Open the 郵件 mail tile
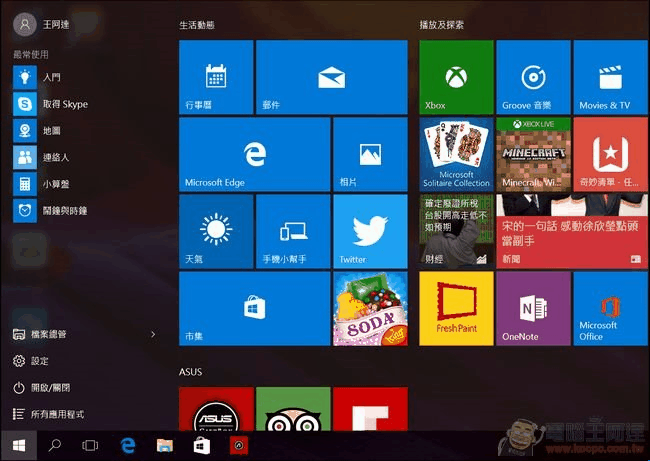 pos(332,77)
